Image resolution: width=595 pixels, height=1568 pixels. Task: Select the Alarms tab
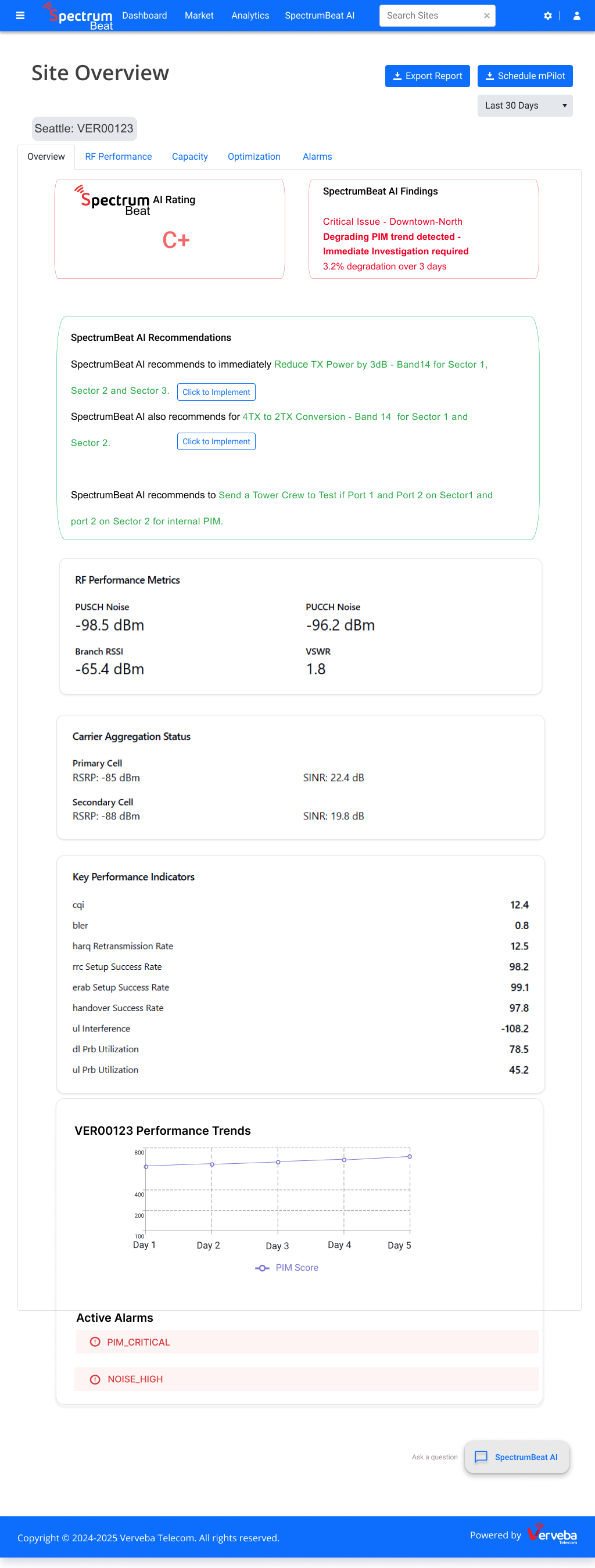(x=317, y=157)
